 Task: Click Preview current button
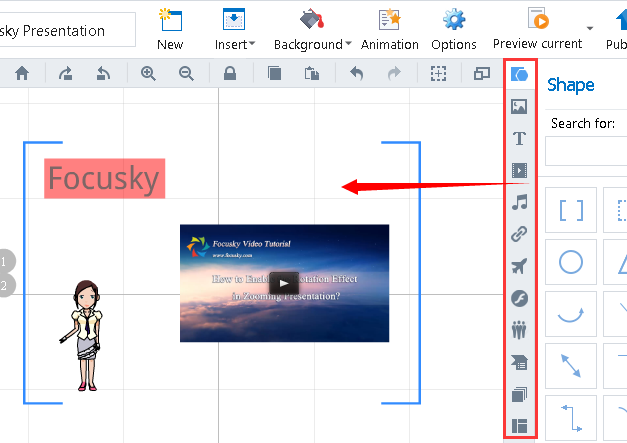(x=537, y=29)
